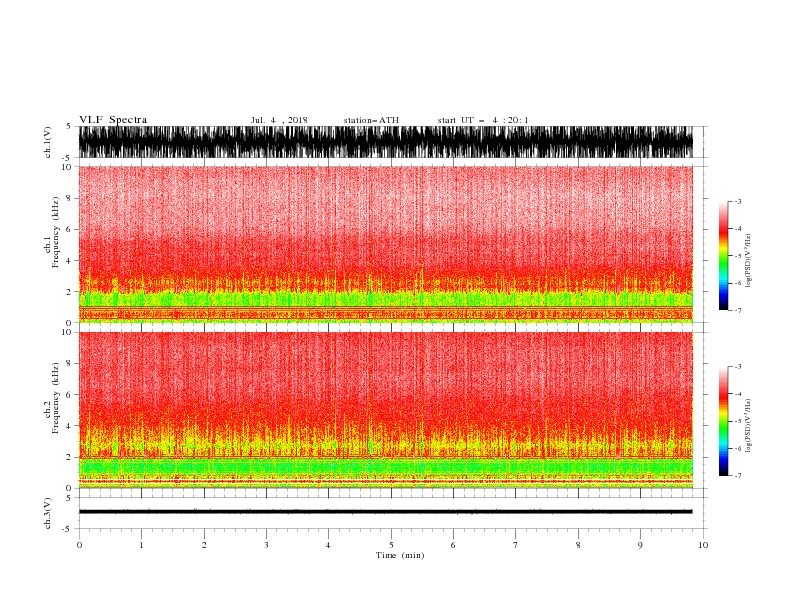Viewport: 792px width, 612px height.
Task: Select the "start UT = 4 :20: 1" text
Action: point(483,120)
